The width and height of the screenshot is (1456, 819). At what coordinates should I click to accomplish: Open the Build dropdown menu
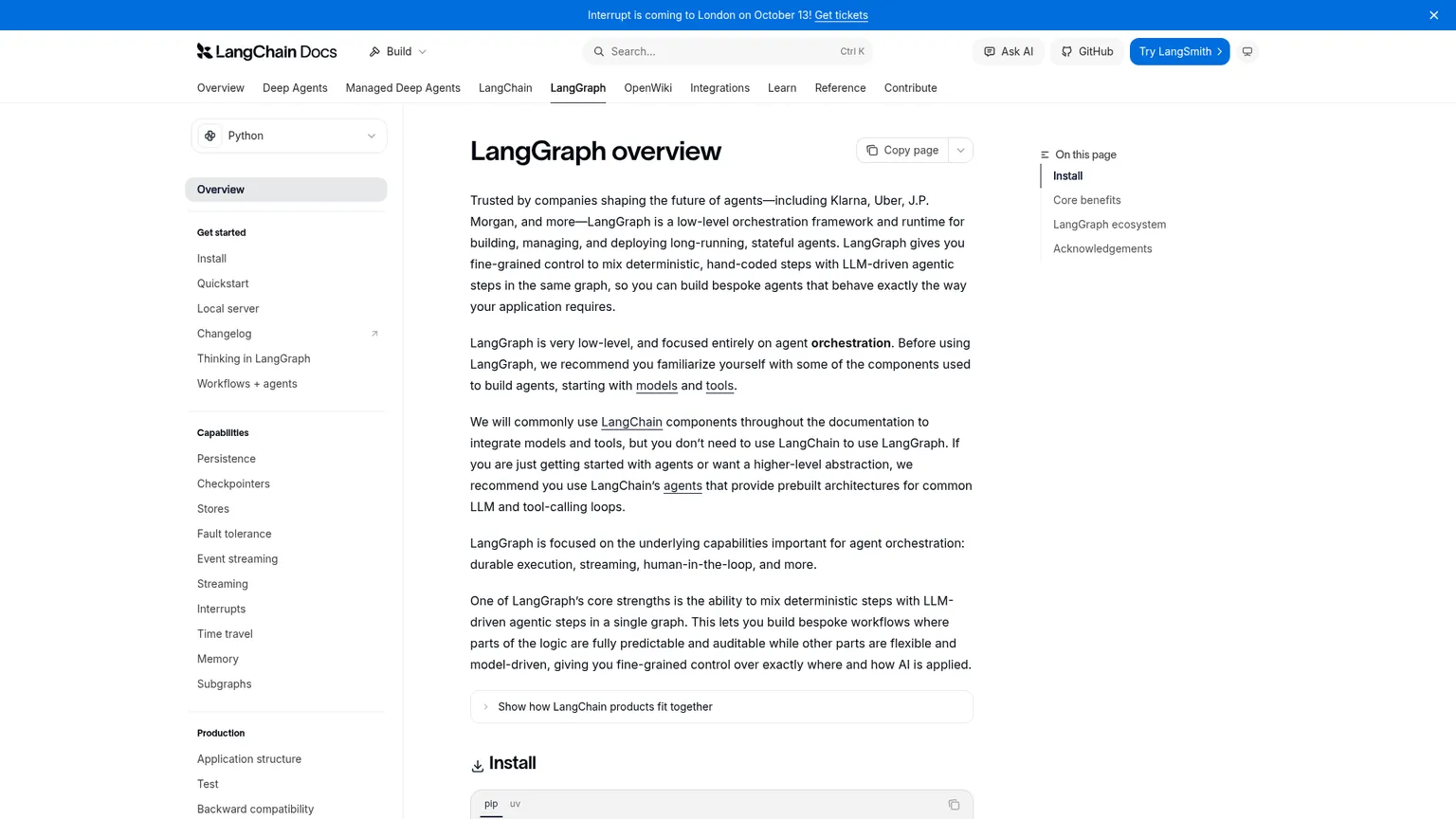(x=398, y=51)
